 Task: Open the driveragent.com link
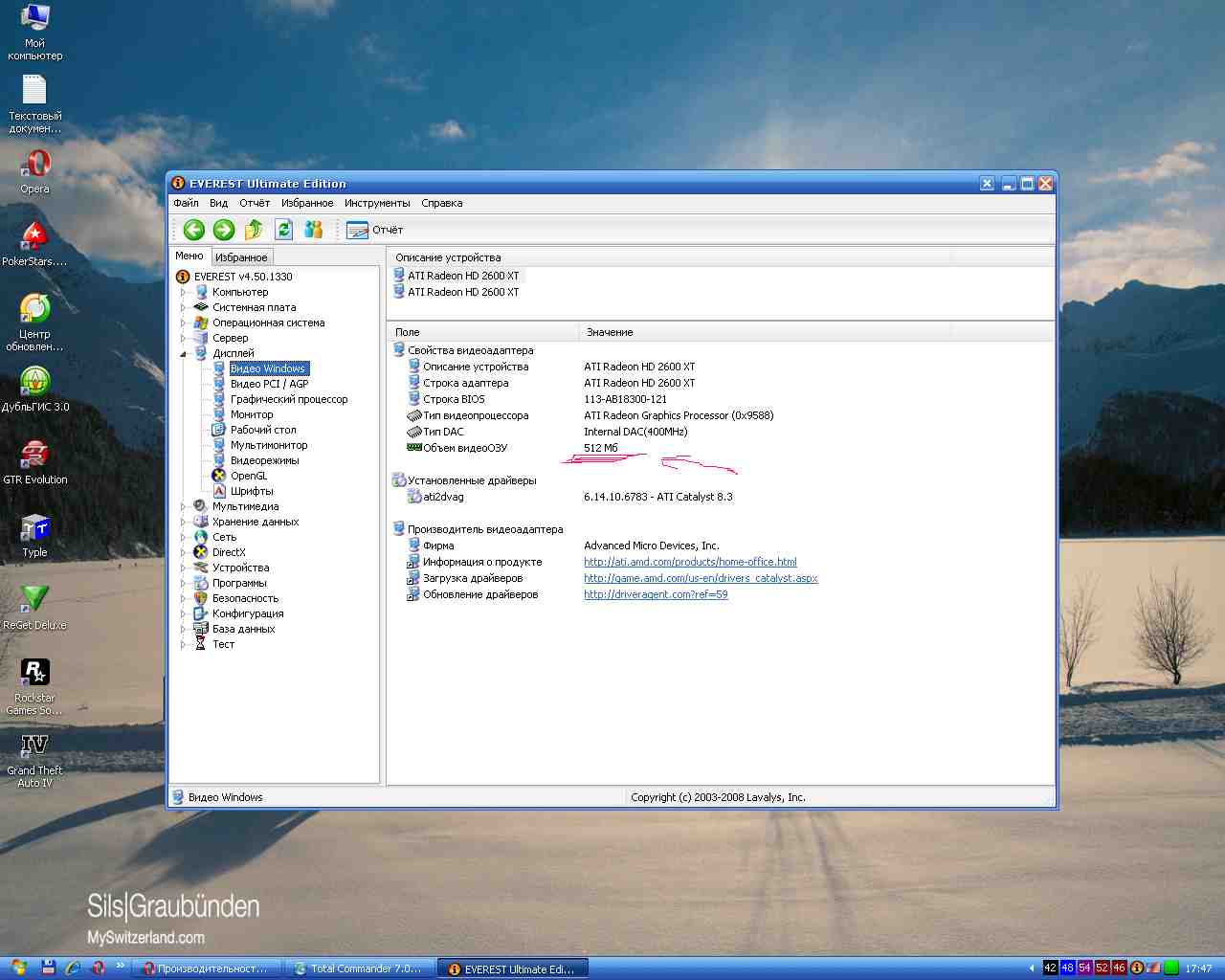click(656, 594)
